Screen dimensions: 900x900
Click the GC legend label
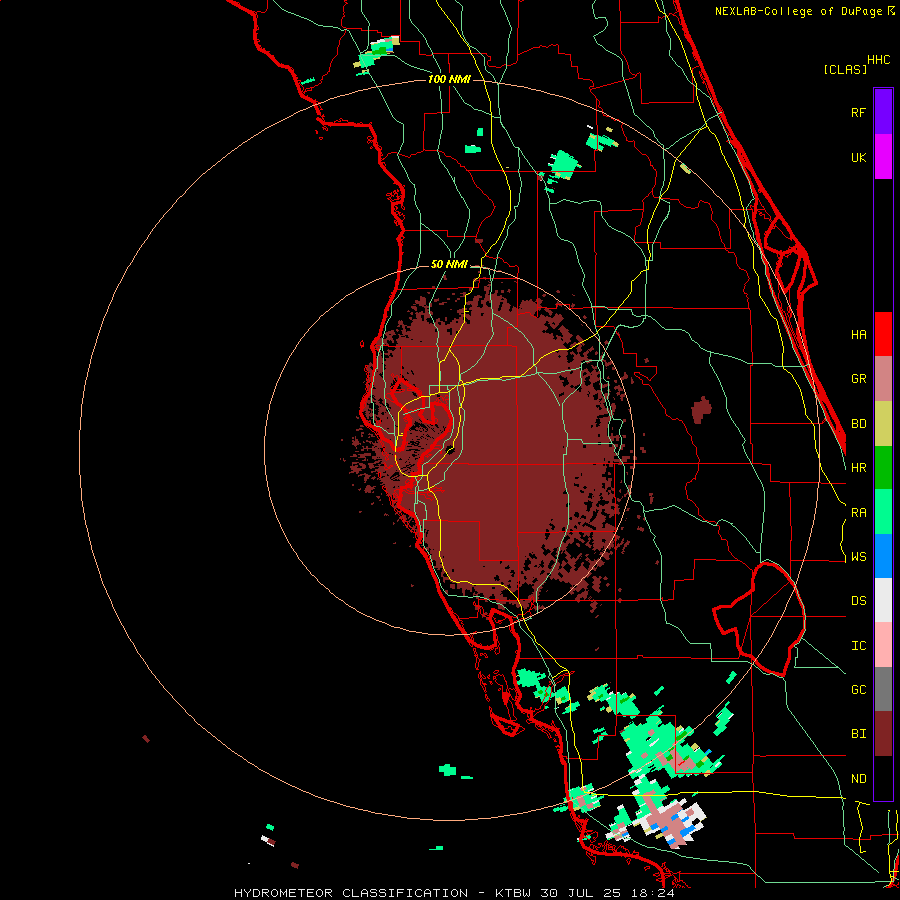(858, 690)
